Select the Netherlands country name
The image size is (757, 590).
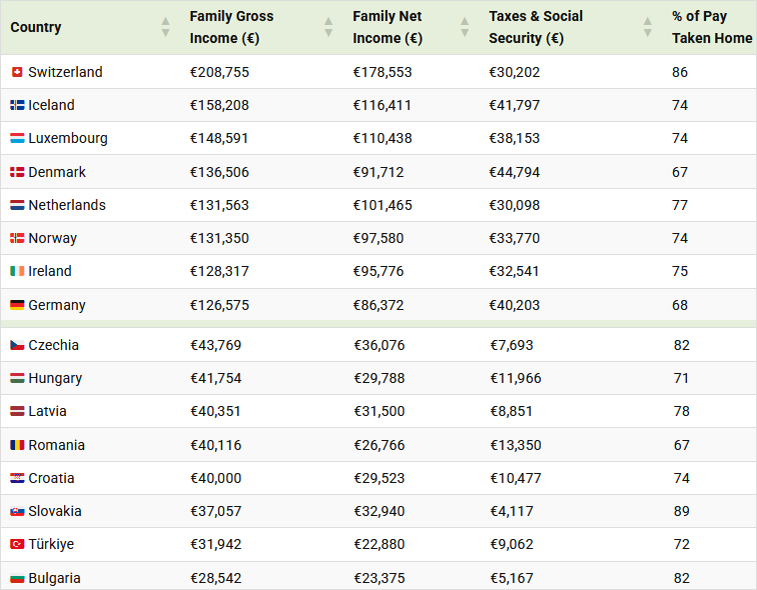pos(67,205)
